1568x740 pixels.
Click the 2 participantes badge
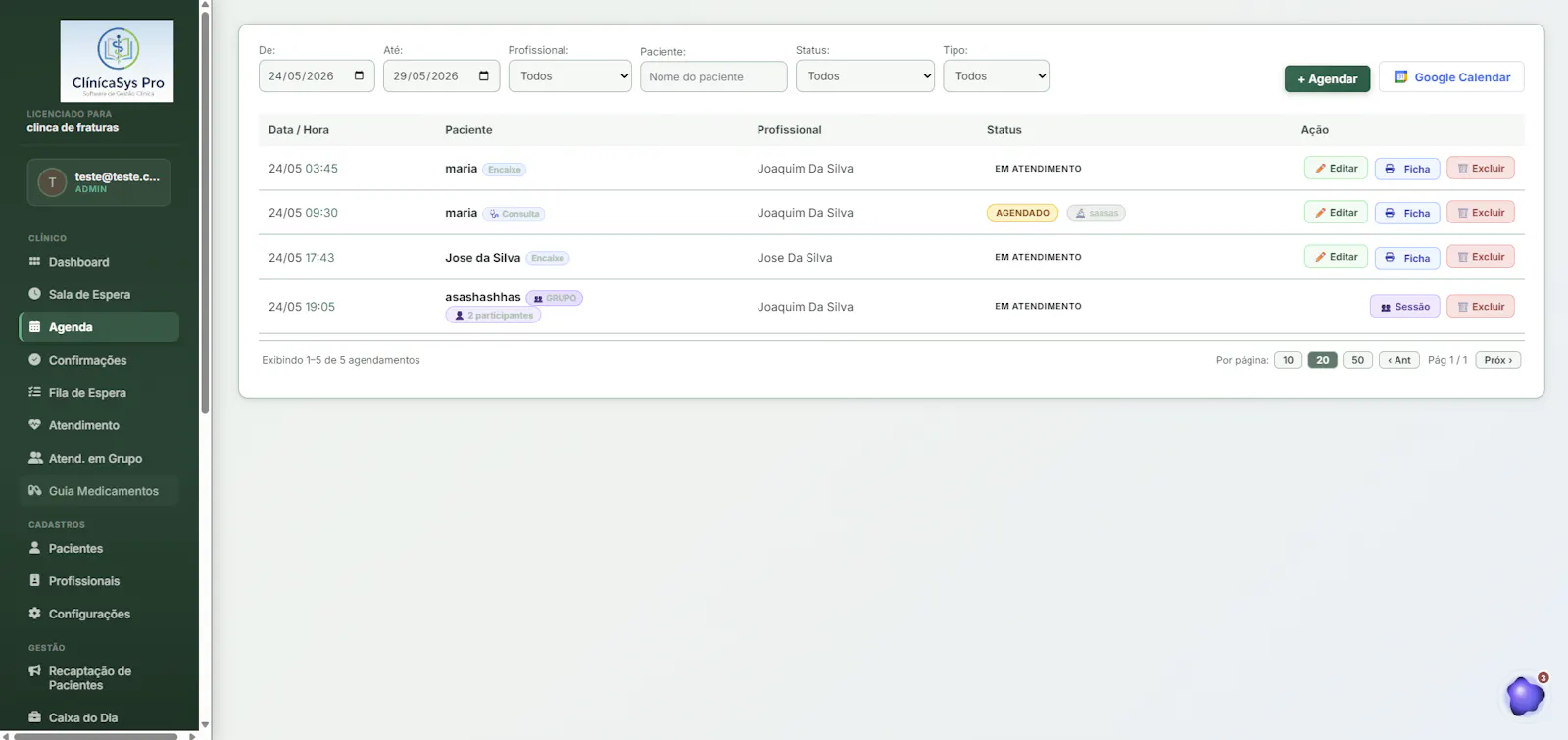[x=493, y=315]
